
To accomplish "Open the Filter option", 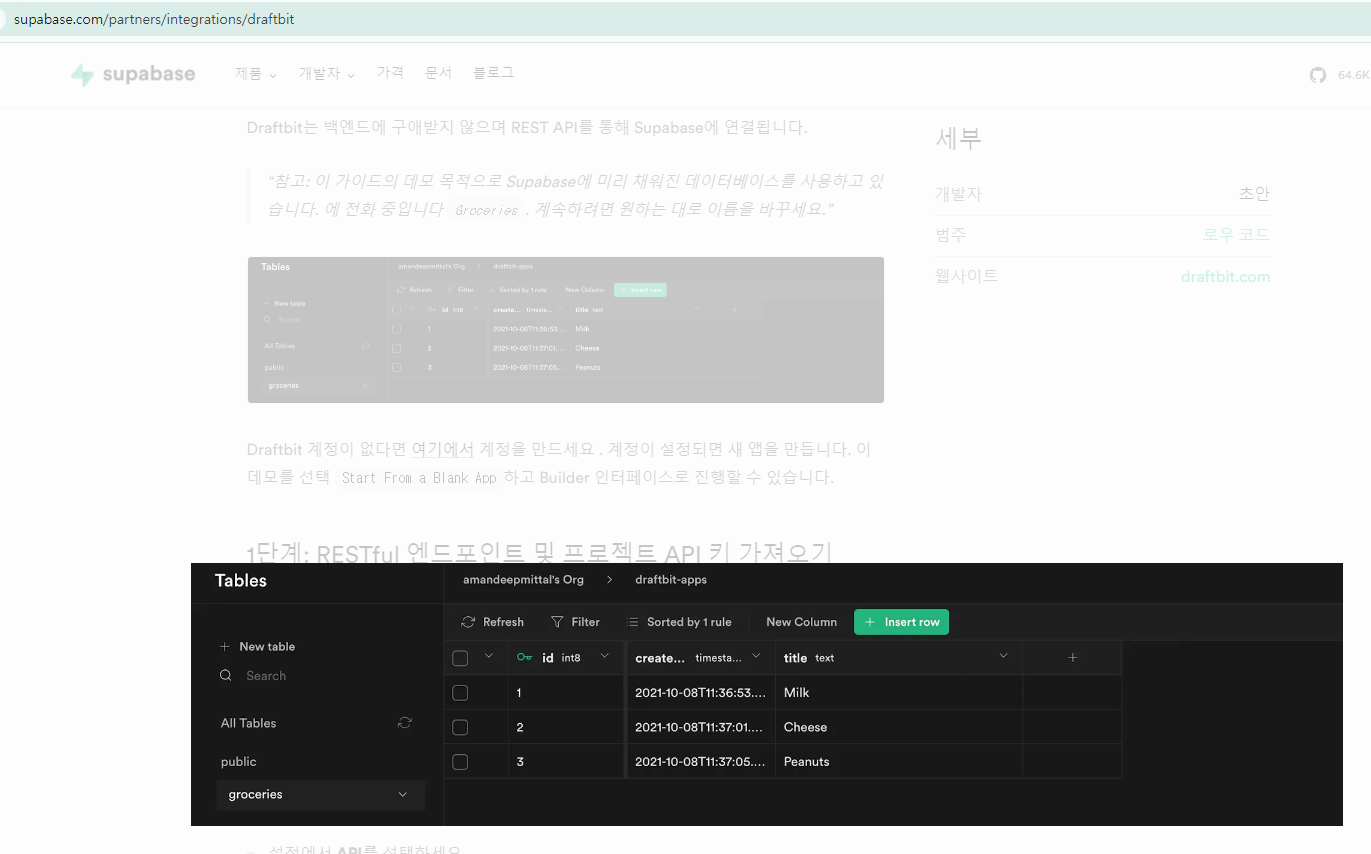I will tap(575, 622).
